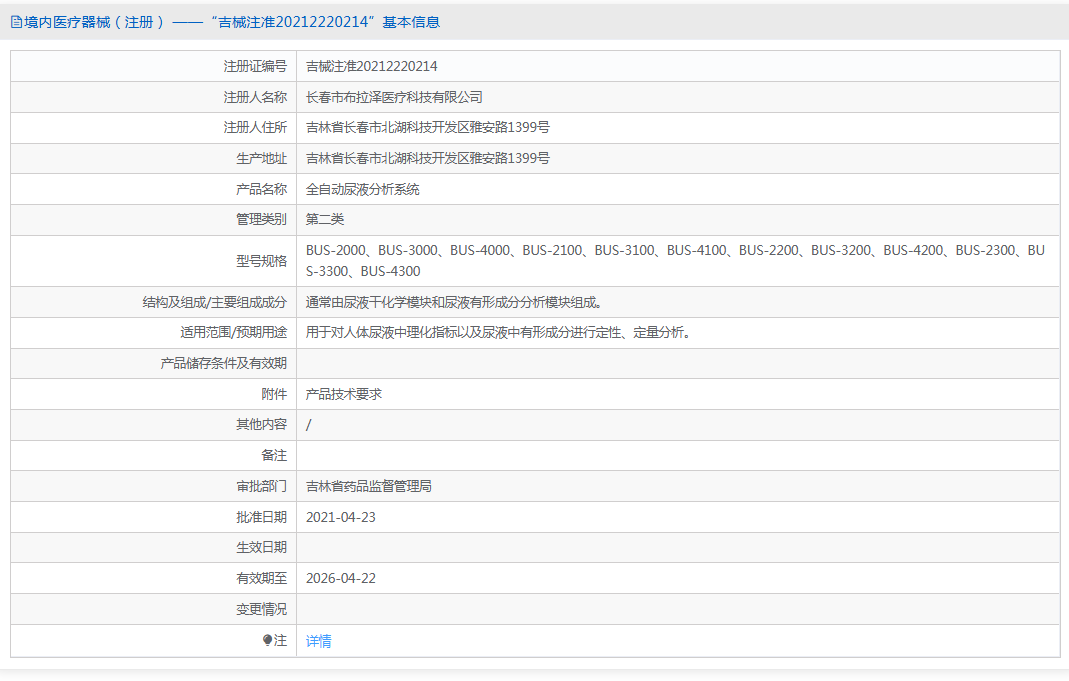Click the bulb icon next to 注
This screenshot has width=1069, height=681.
pyautogui.click(x=267, y=640)
